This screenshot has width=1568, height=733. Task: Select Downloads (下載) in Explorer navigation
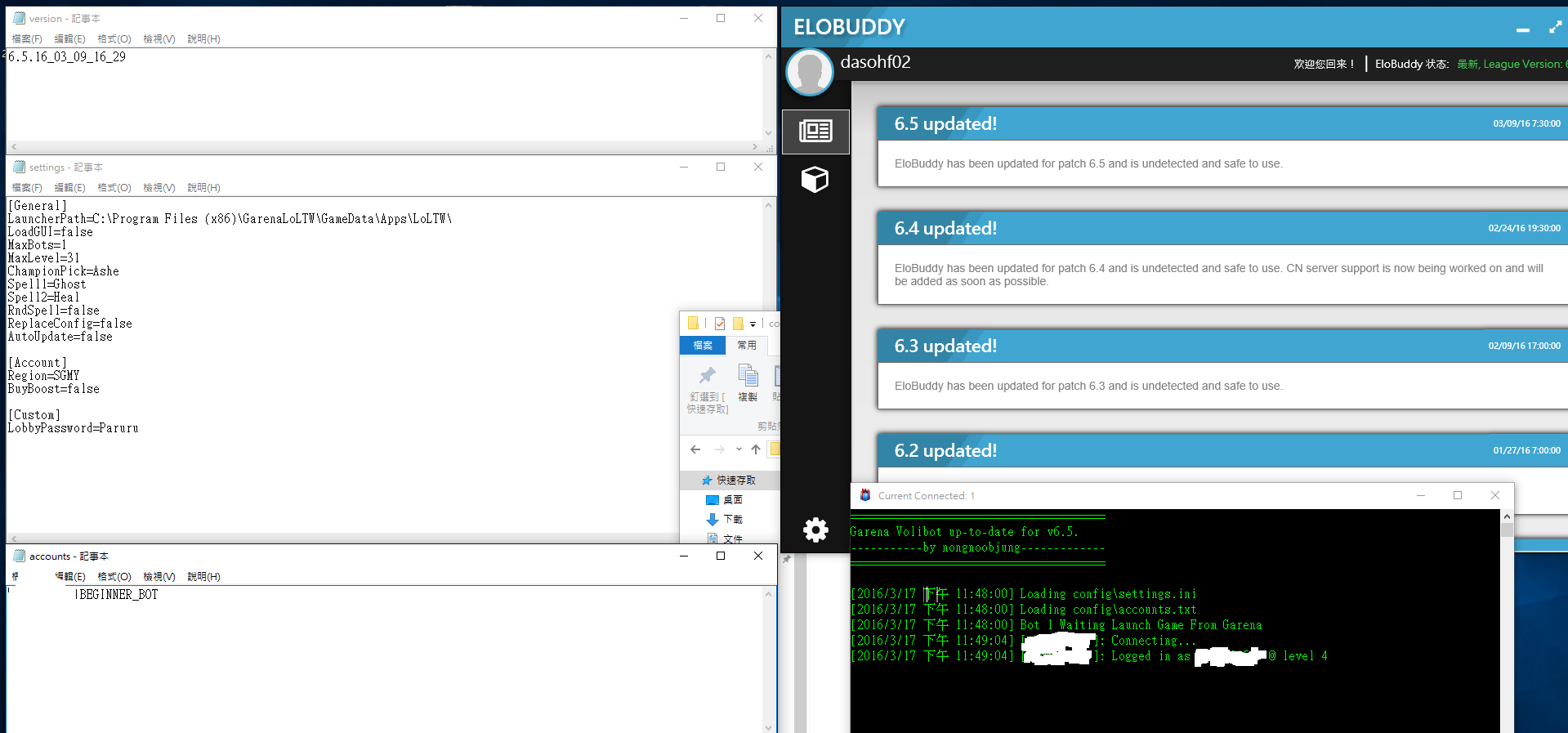[x=725, y=520]
